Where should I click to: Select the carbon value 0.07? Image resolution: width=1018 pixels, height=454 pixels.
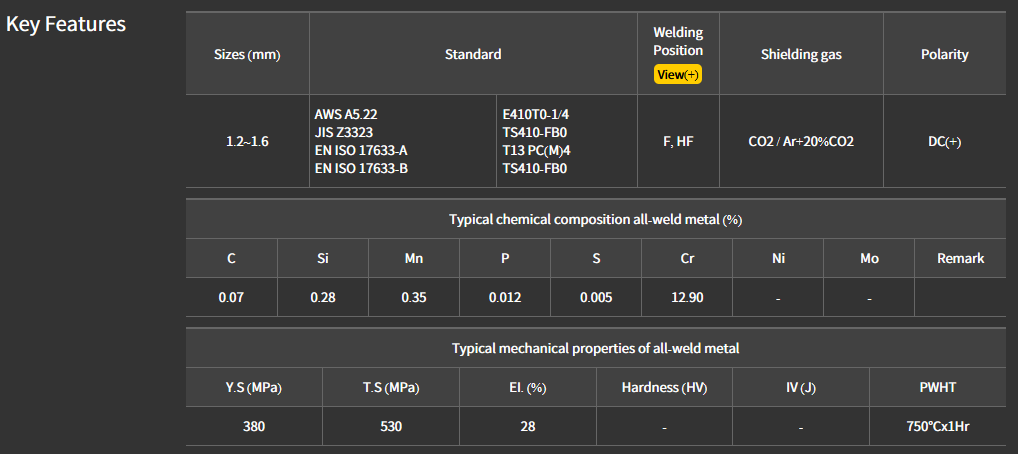pos(231,297)
